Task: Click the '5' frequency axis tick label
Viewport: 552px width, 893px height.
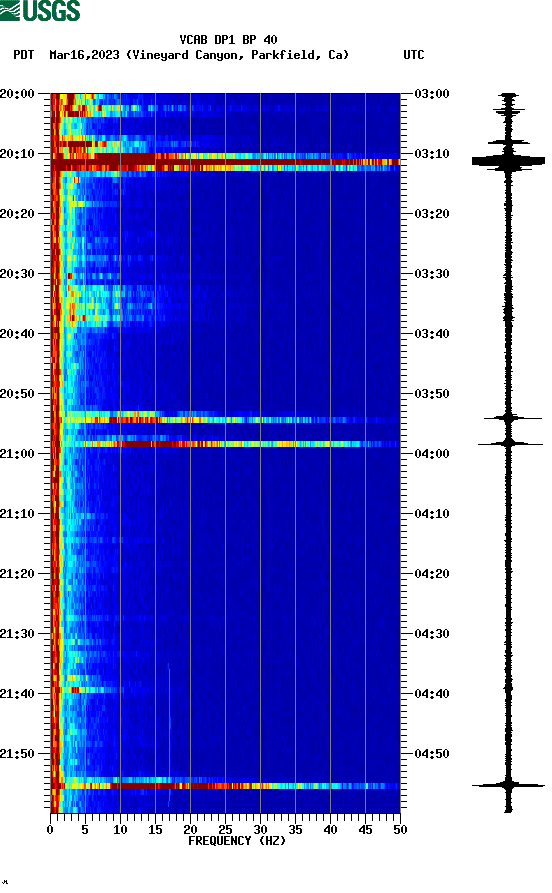Action: point(85,830)
